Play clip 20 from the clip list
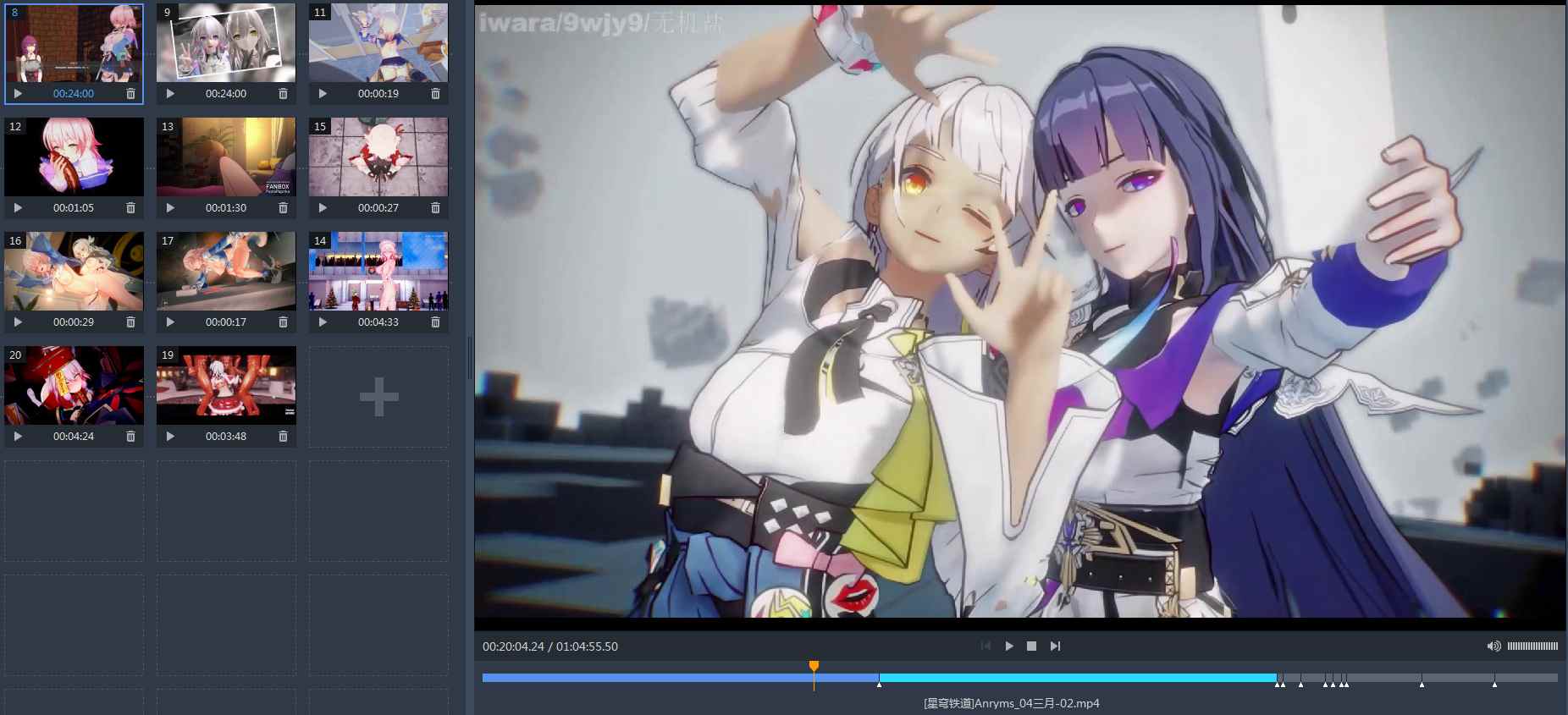This screenshot has width=1568, height=715. click(x=18, y=437)
